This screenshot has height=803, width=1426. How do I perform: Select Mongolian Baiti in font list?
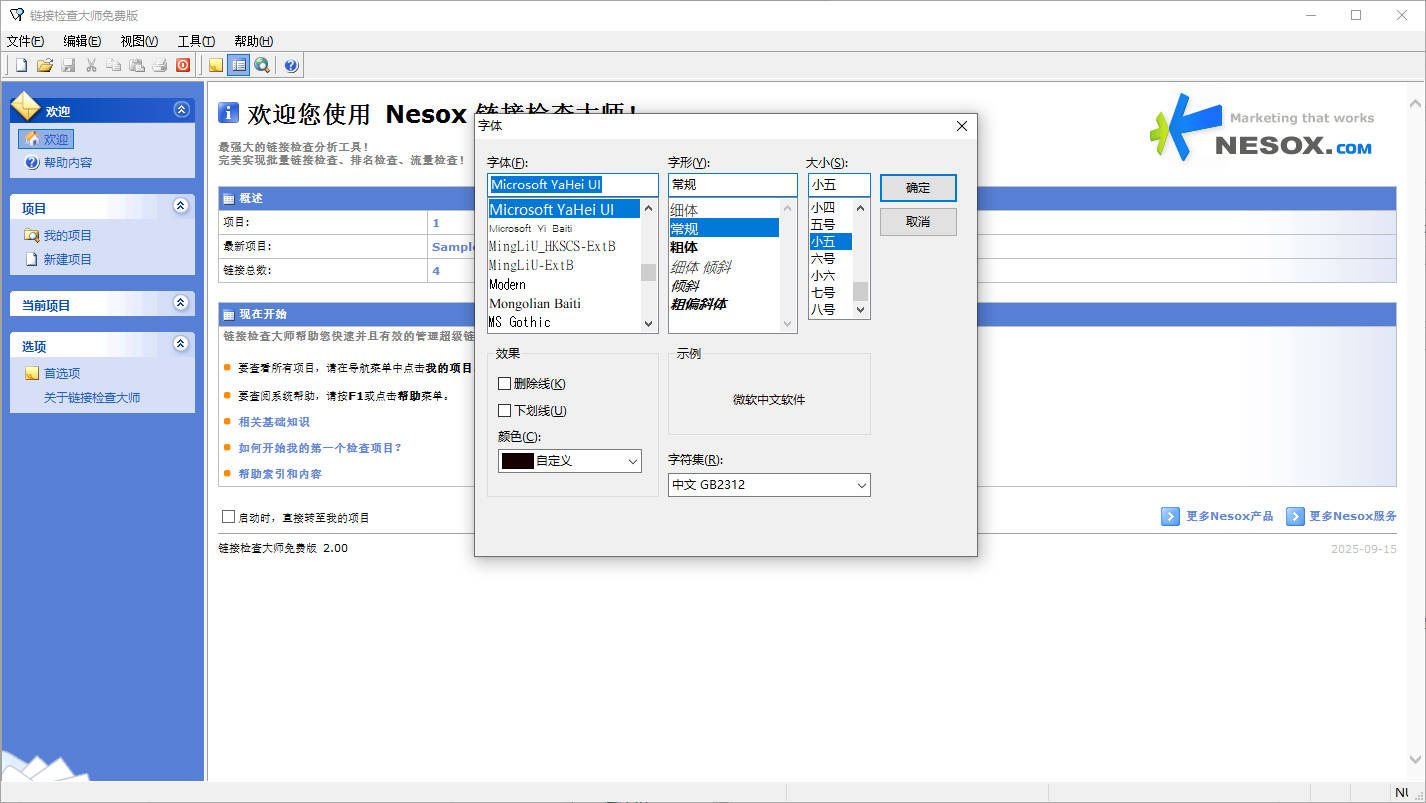[x=564, y=303]
